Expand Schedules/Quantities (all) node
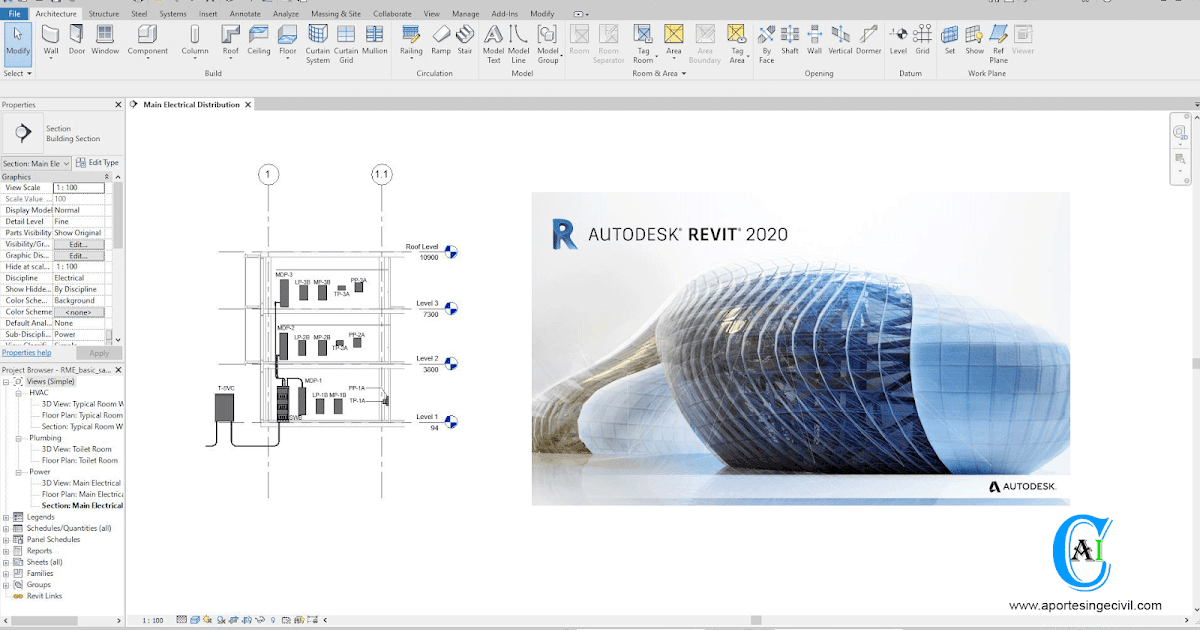 click(x=6, y=528)
